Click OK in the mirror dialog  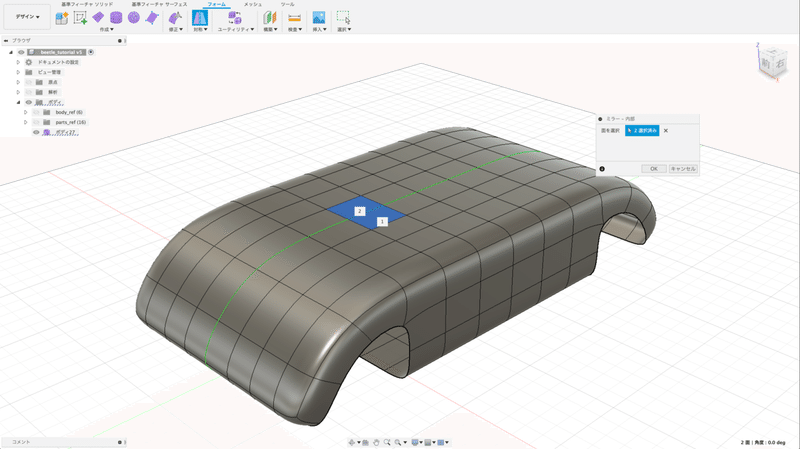[654, 169]
